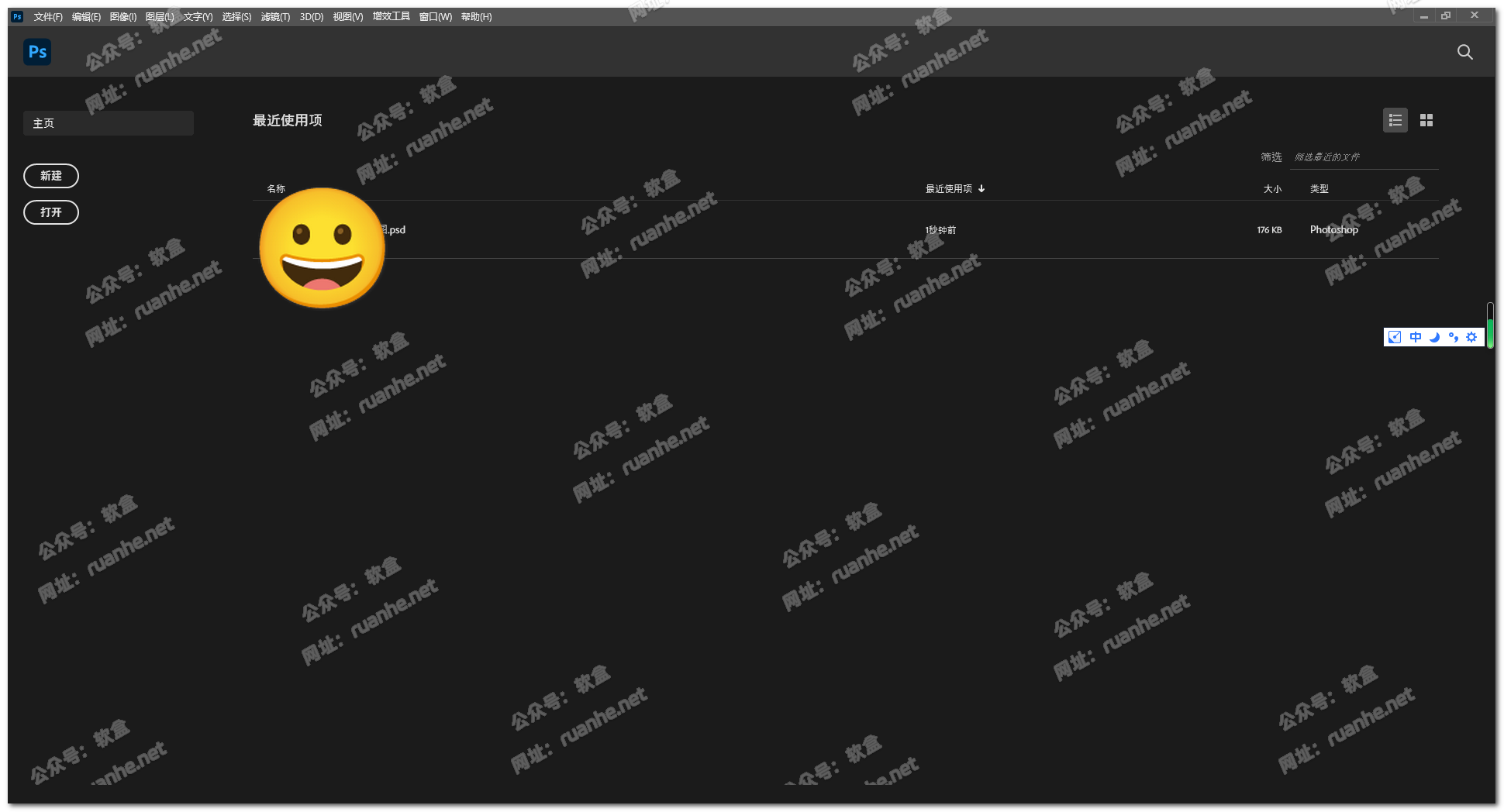The image size is (1504, 812).
Task: Reverse sort using the 最近使用项 arrow
Action: click(x=981, y=188)
